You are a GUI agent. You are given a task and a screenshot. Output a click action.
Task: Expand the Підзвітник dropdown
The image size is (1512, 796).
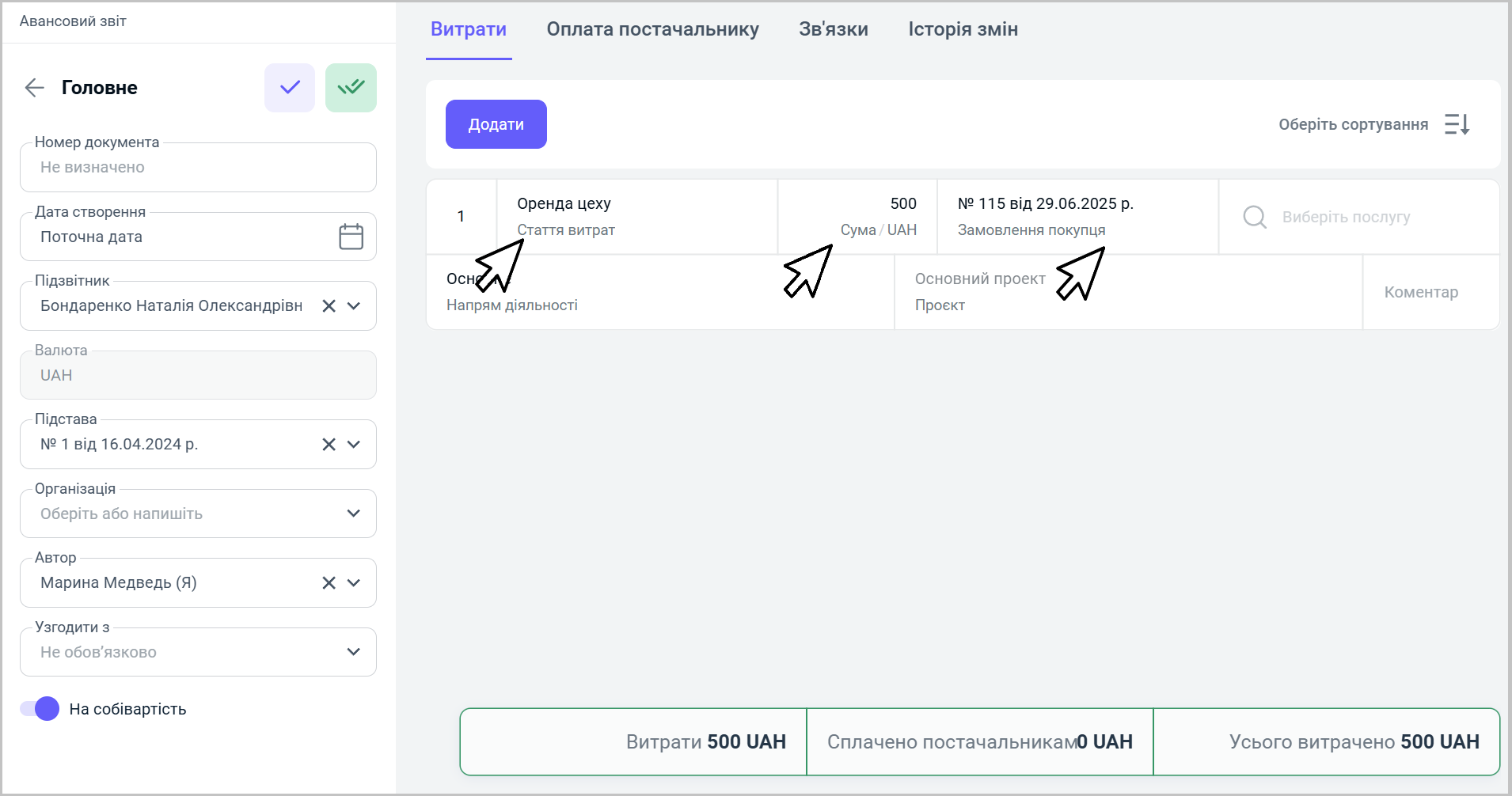(x=354, y=306)
